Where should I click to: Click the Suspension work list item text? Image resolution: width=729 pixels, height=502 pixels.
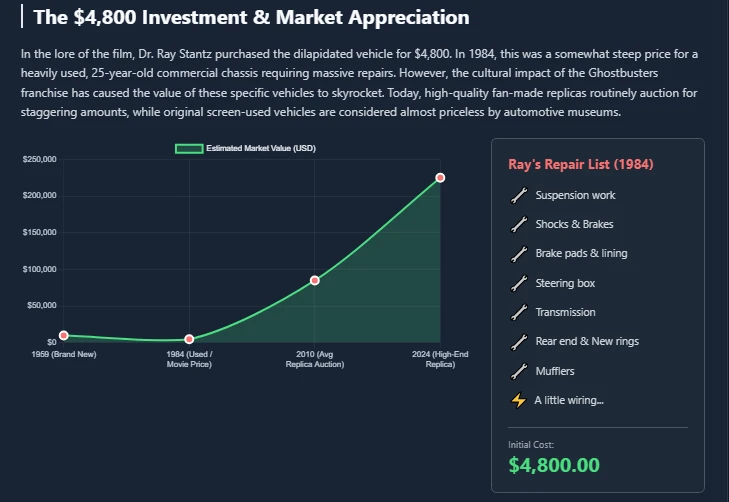[x=575, y=195]
